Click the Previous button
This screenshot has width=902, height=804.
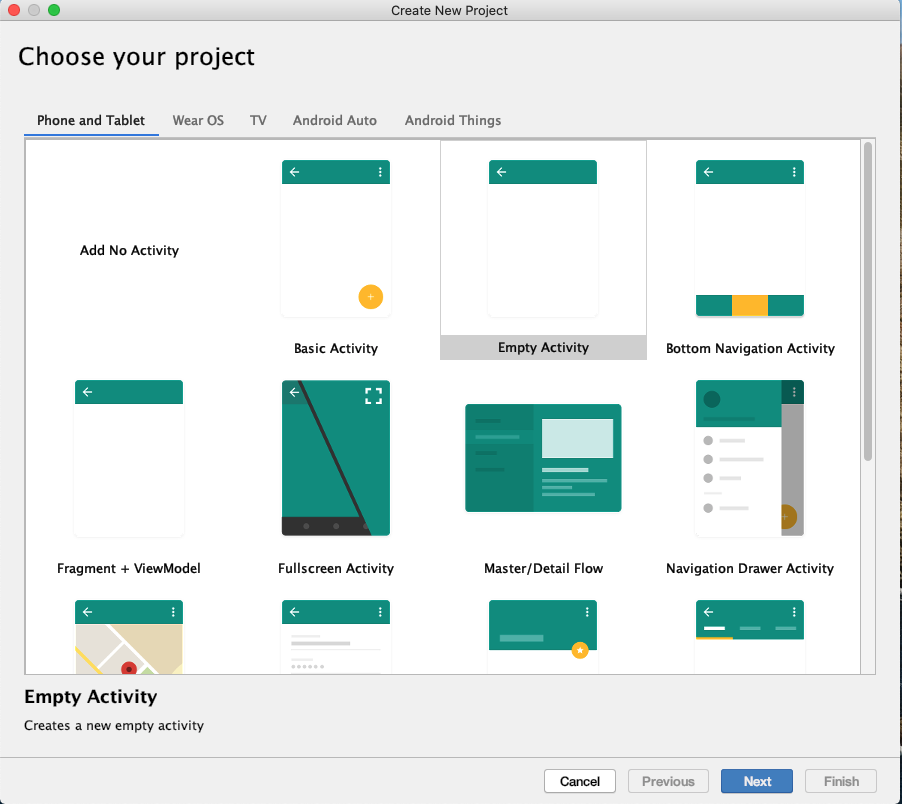pyautogui.click(x=668, y=781)
